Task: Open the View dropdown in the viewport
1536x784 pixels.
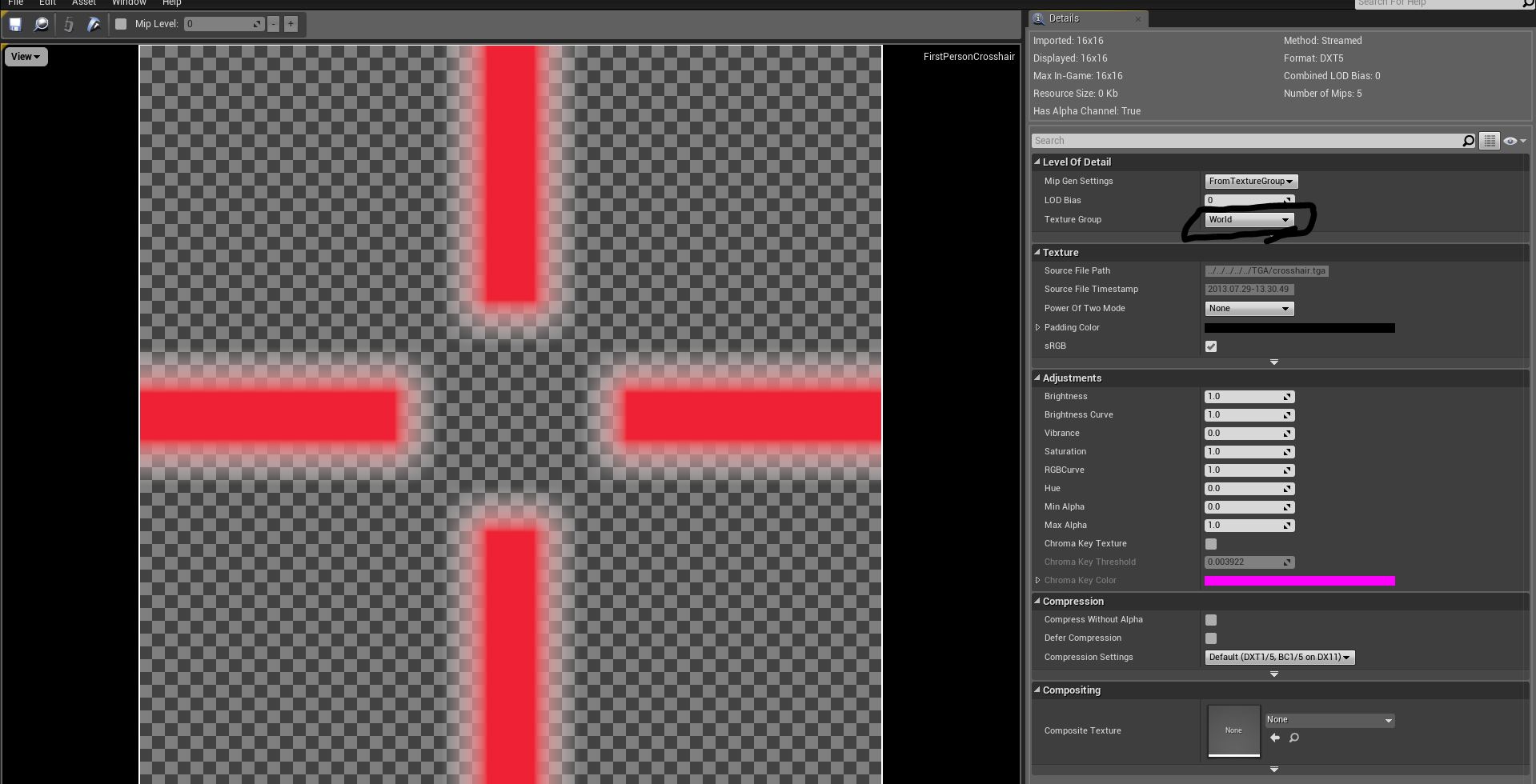Action: click(x=26, y=57)
